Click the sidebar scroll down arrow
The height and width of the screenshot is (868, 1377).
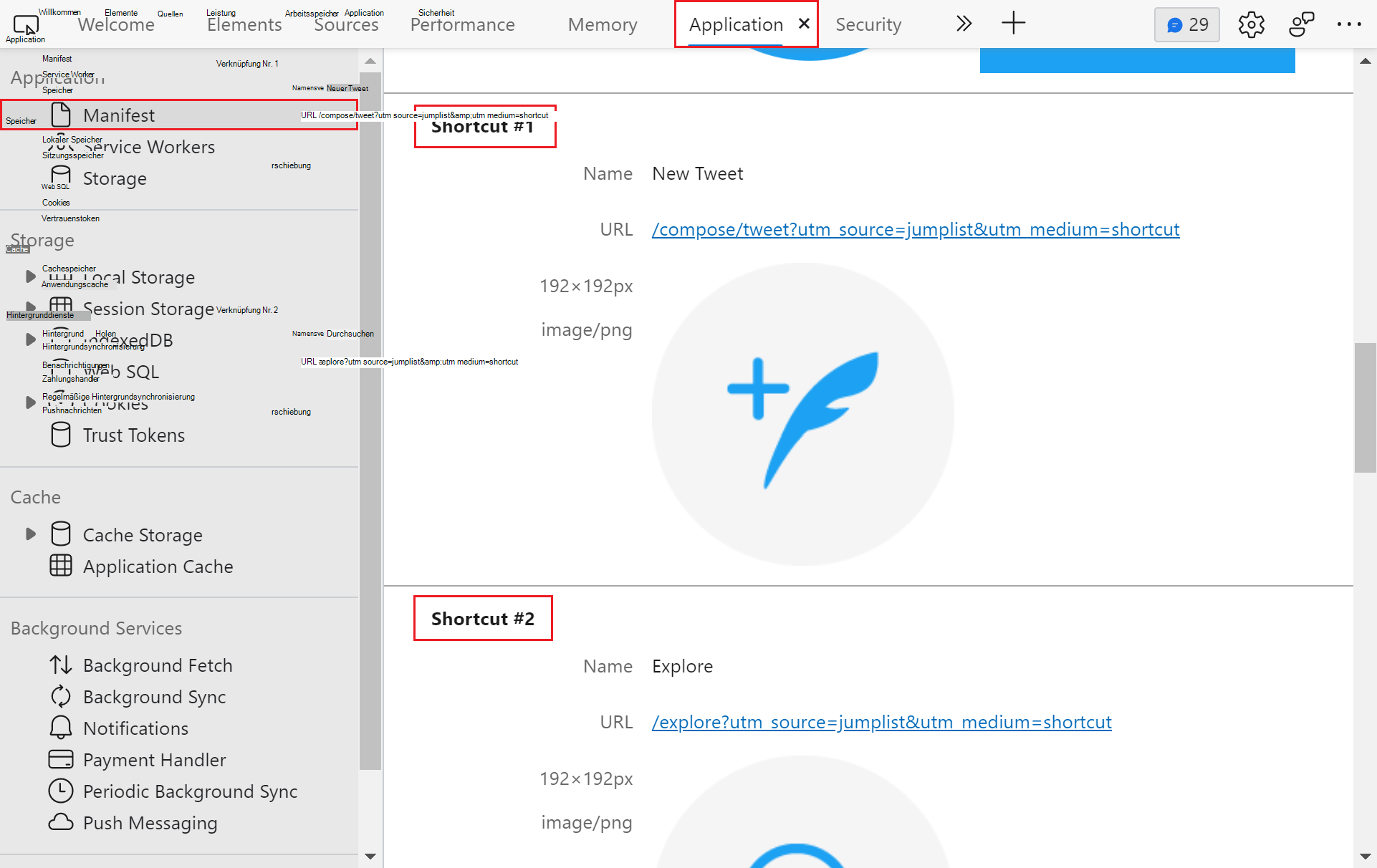(370, 856)
